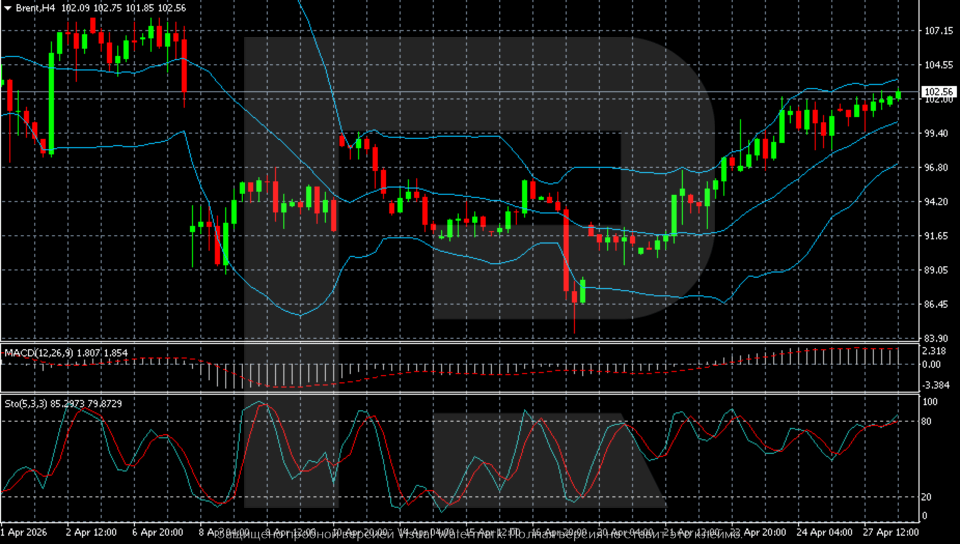Click the Brent,H4 symbol title

[35, 8]
